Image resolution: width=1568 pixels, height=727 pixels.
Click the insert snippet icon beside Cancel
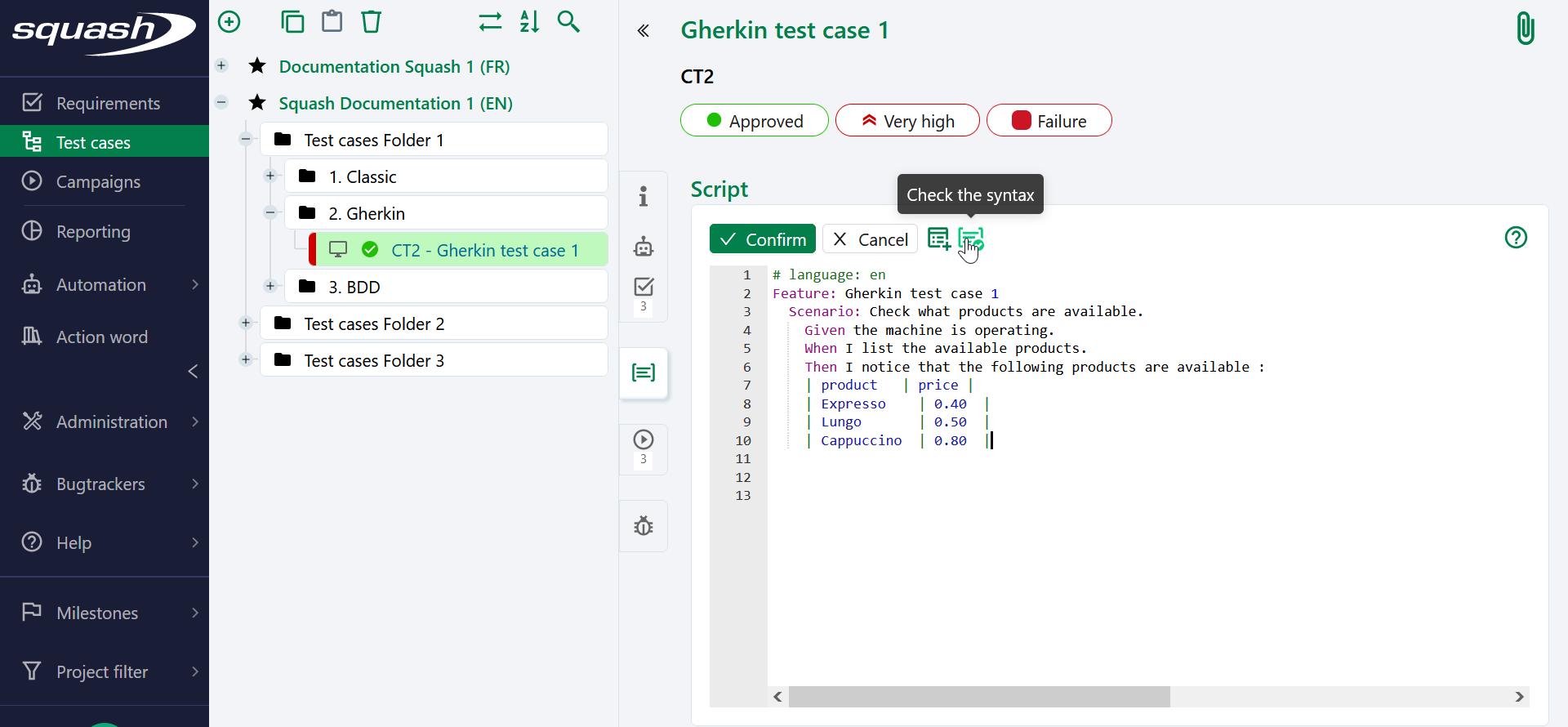938,239
